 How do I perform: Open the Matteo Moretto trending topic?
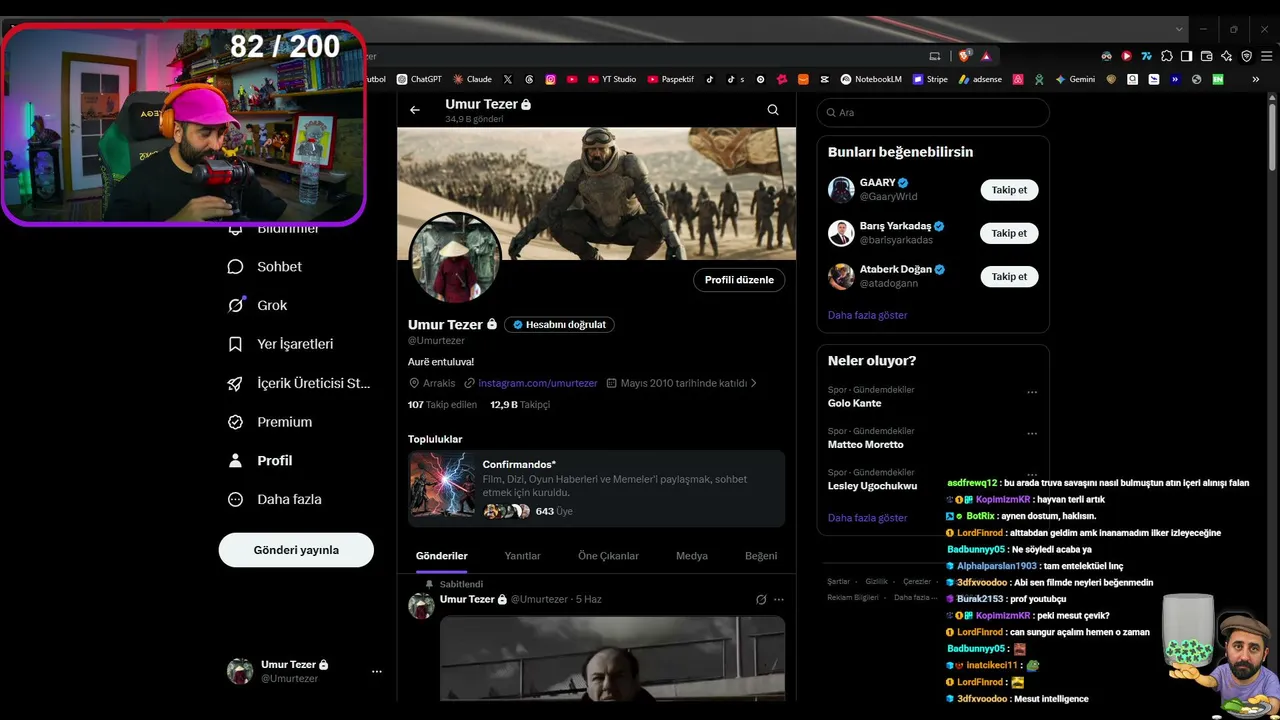pos(866,444)
